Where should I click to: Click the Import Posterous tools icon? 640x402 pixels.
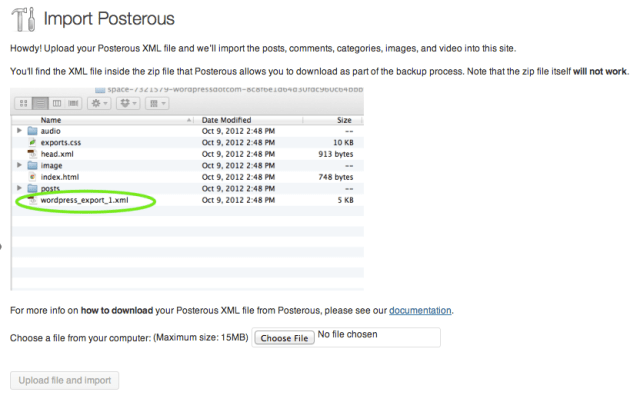[x=23, y=19]
